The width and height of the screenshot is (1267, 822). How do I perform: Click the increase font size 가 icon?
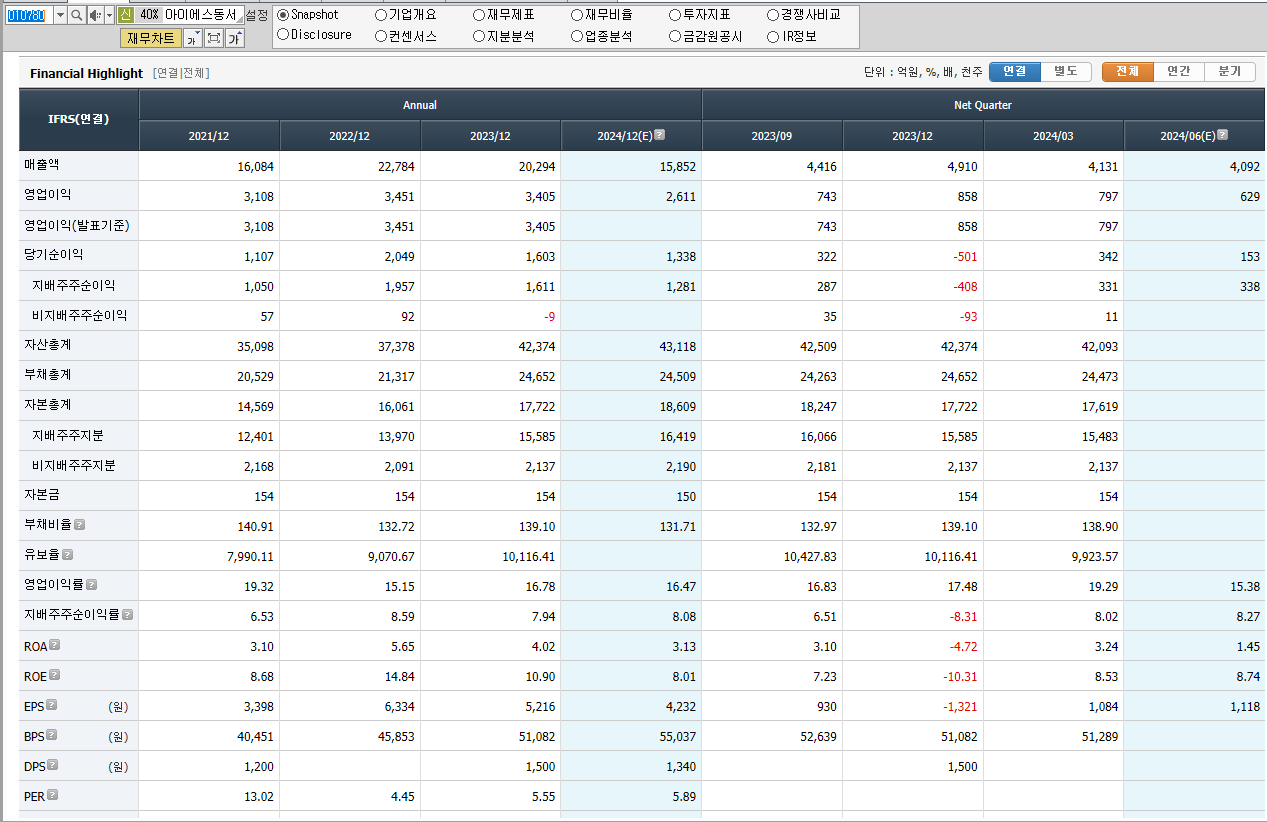[x=234, y=38]
